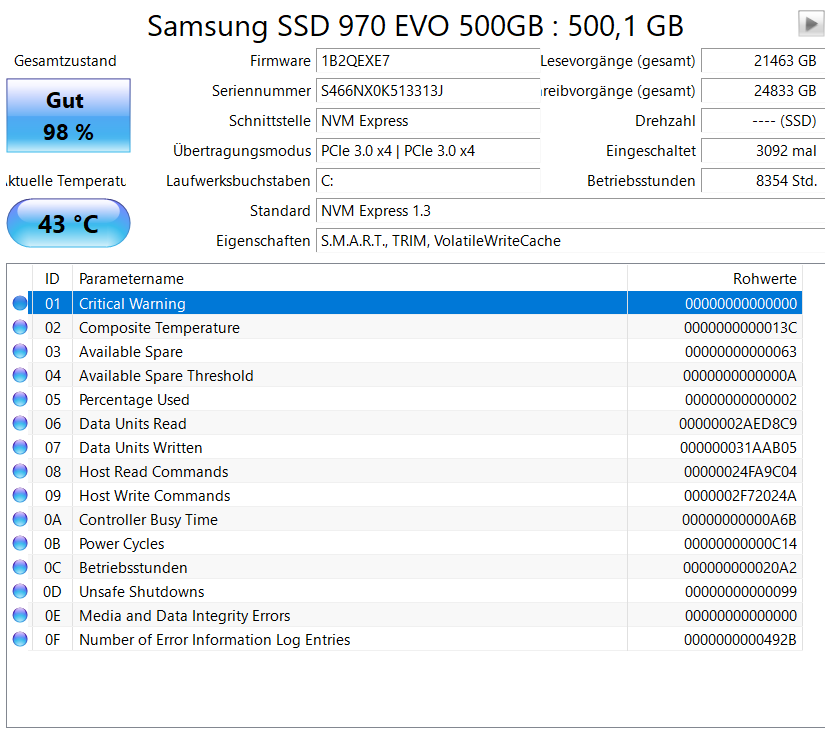
Task: Click the Eigenschaften field with S.M.A.R.T., TRIM
Action: 570,241
